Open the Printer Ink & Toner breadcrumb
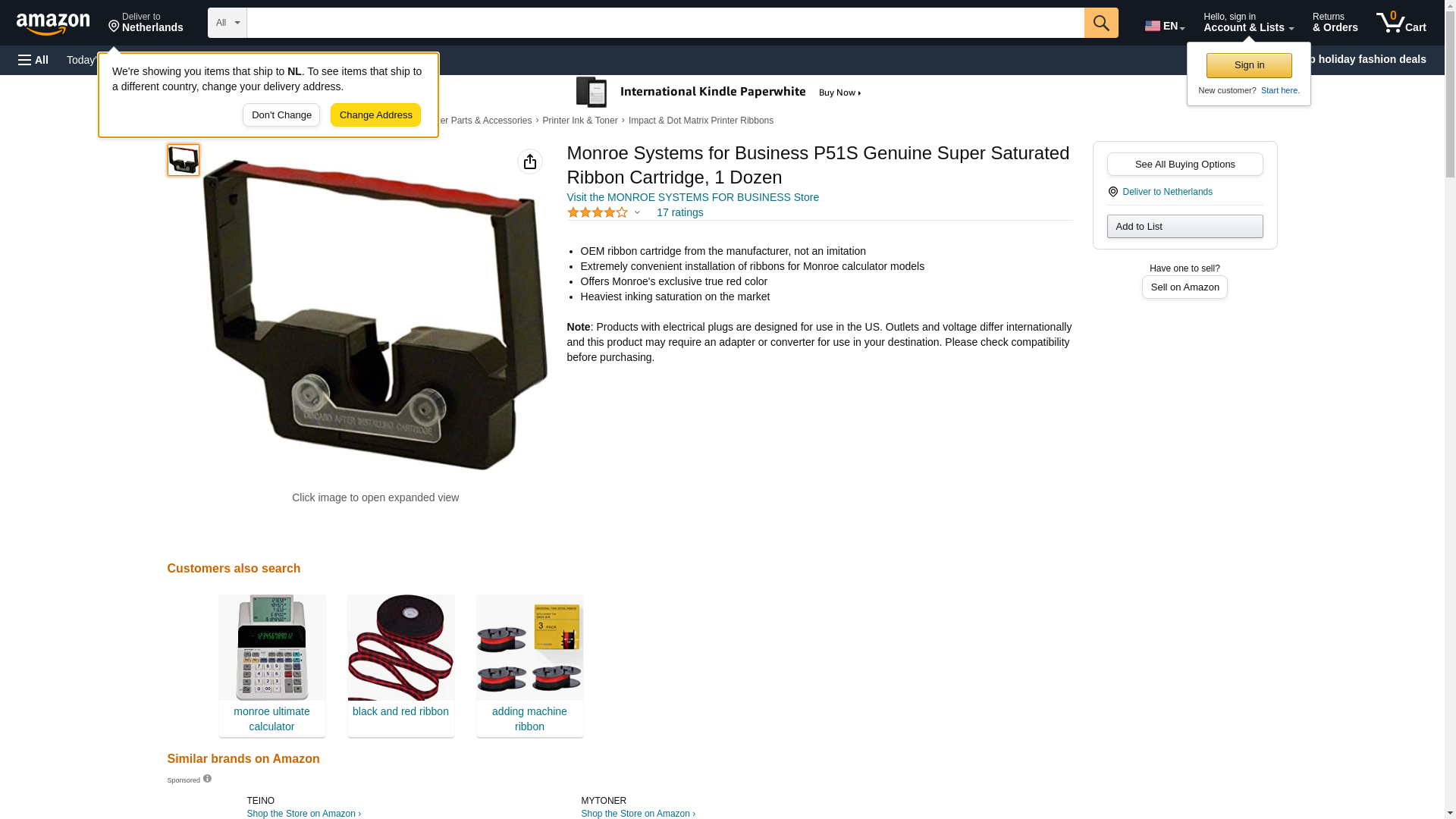Viewport: 1456px width, 819px height. pos(580,121)
